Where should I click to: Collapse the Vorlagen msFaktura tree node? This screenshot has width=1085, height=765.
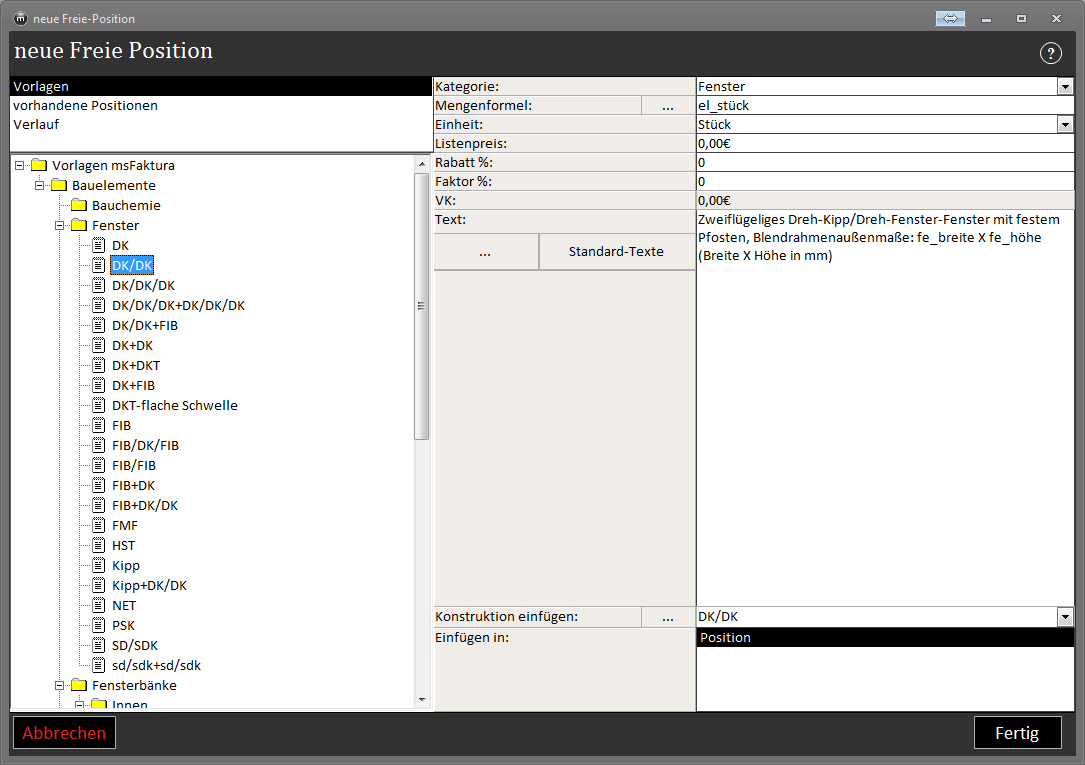[19, 165]
